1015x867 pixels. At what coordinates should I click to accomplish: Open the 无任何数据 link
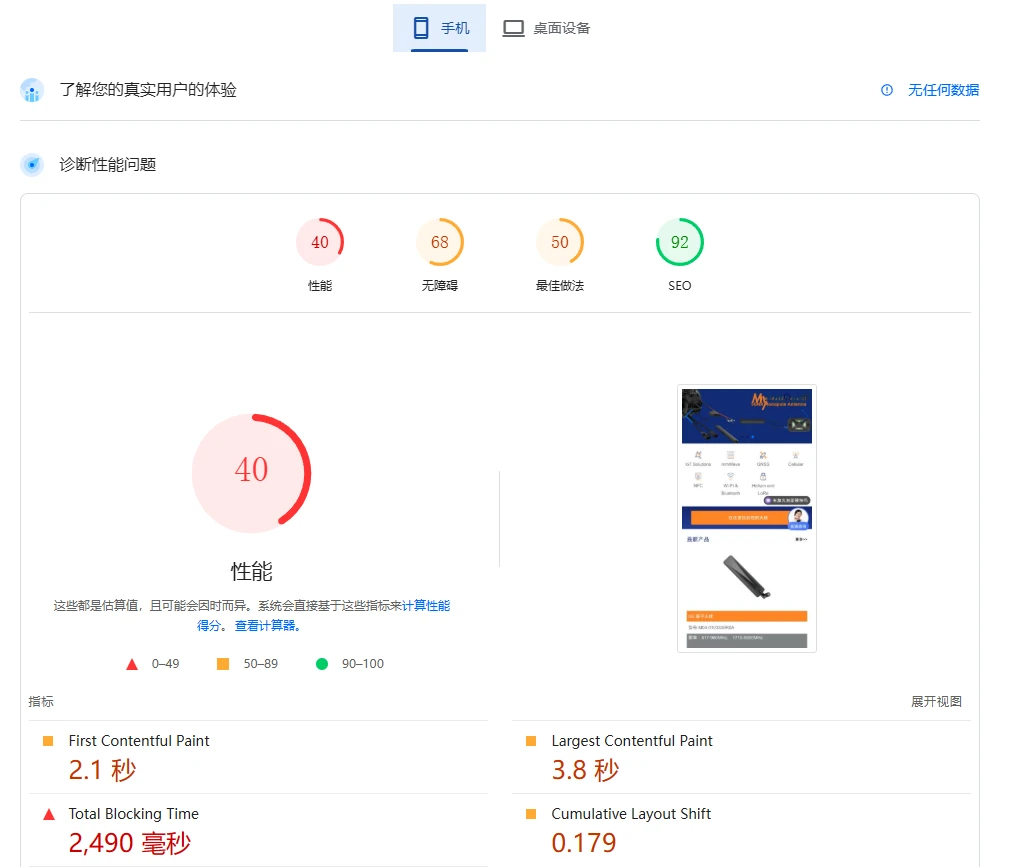point(943,90)
